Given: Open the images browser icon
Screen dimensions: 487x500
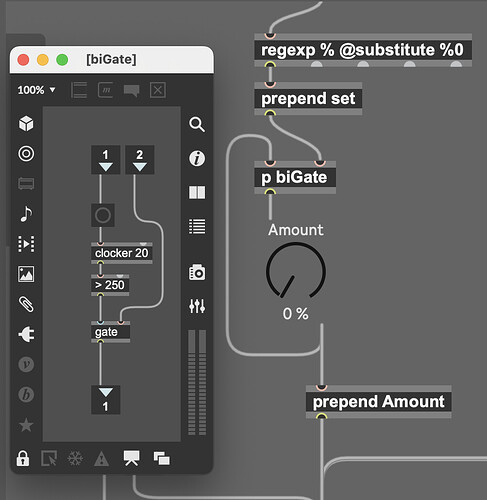Looking at the screenshot, I should coord(26,274).
